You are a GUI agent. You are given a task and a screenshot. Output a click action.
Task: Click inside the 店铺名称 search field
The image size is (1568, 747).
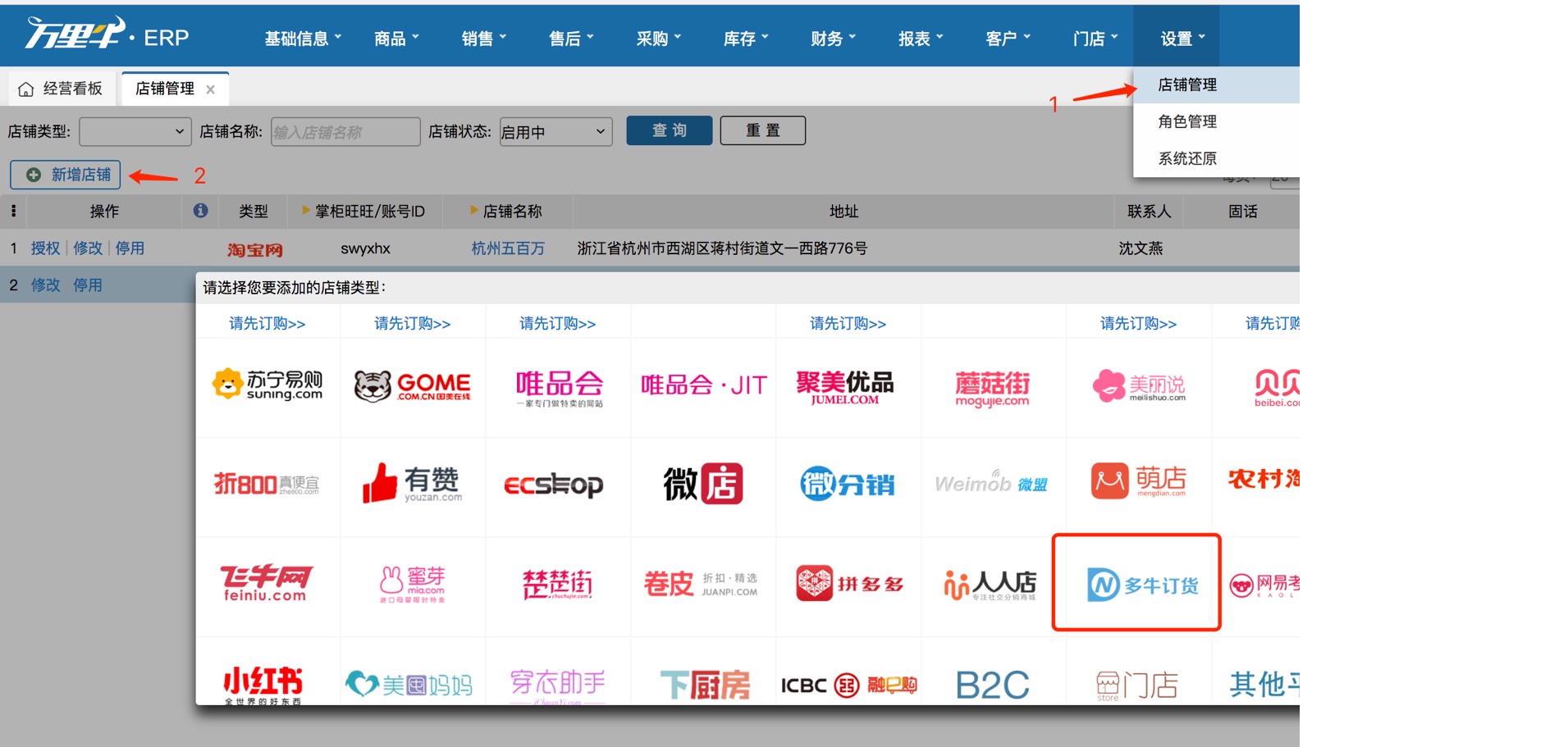coord(345,131)
